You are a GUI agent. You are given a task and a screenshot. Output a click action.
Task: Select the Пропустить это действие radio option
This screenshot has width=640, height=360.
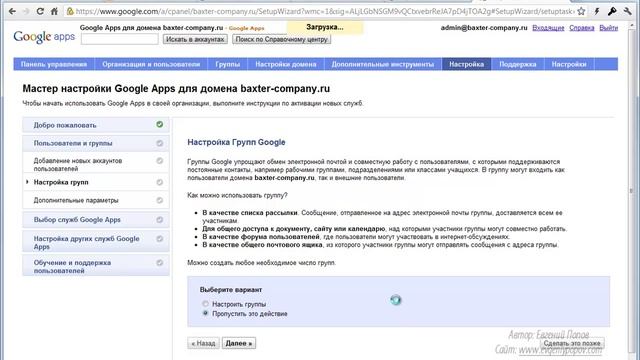pos(205,313)
